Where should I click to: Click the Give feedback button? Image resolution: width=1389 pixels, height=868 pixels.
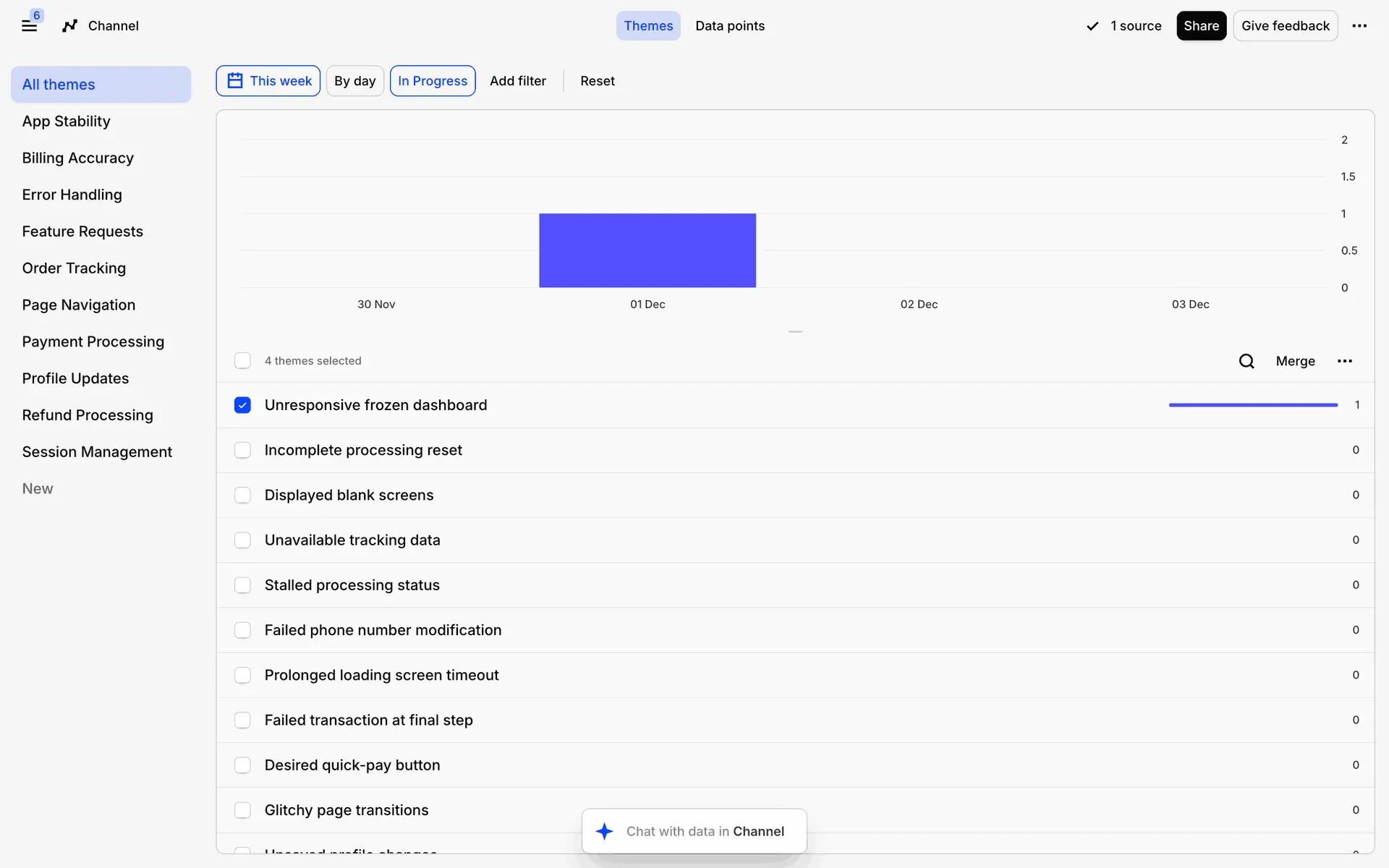(x=1285, y=26)
